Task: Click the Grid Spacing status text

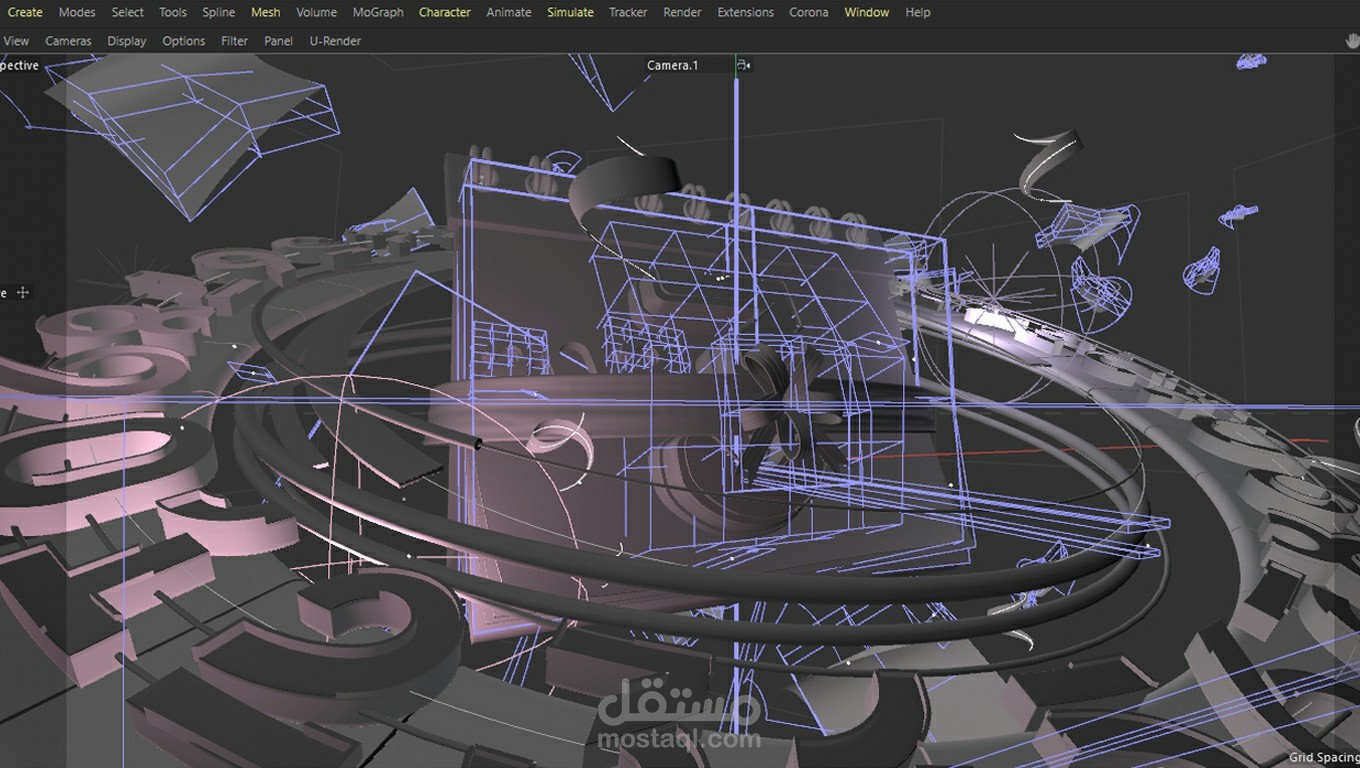Action: (1324, 758)
